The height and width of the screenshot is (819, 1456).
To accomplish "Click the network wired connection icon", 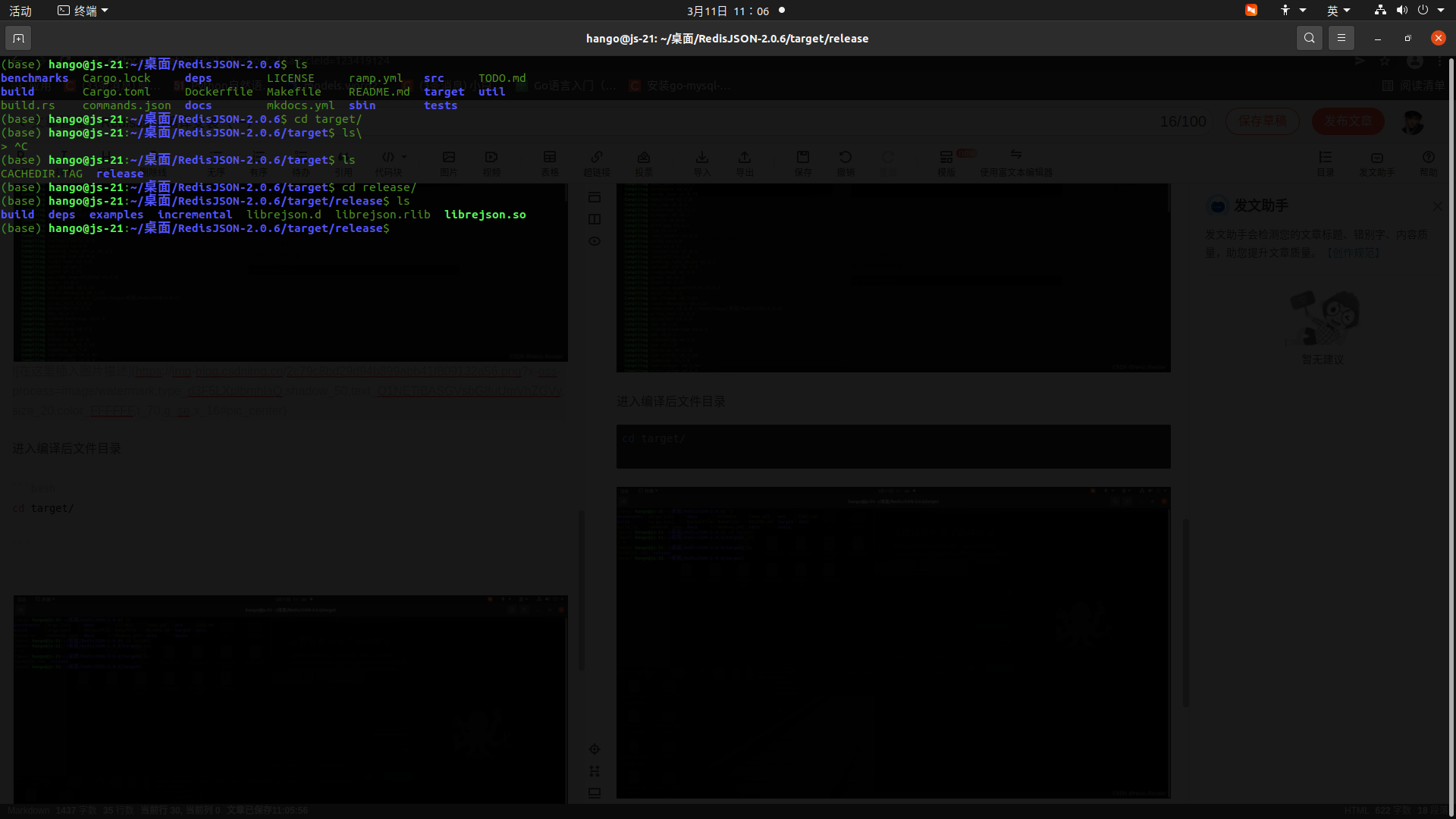I will click(1380, 11).
